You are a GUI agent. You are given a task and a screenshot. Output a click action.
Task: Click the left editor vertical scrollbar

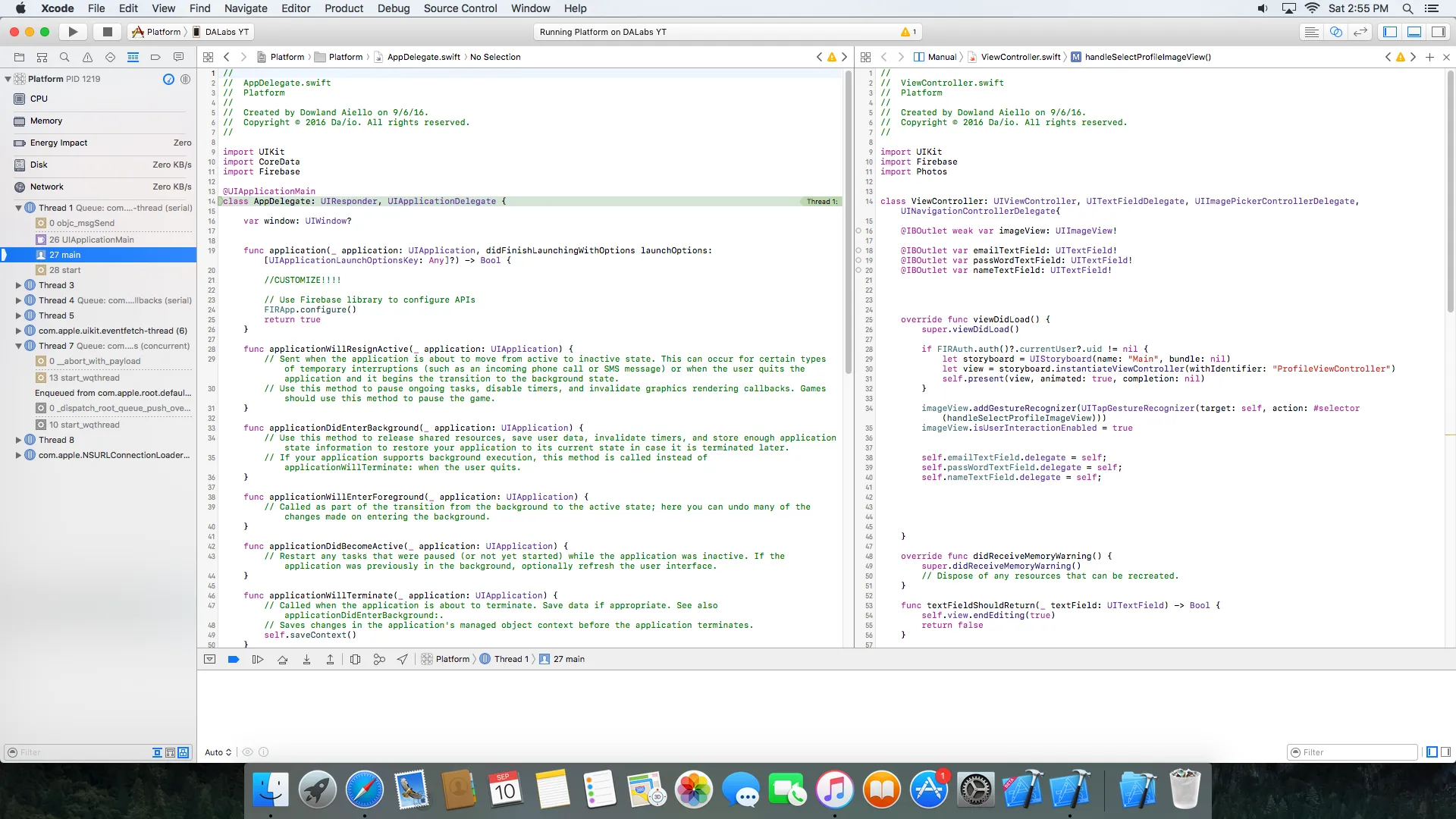(x=848, y=227)
